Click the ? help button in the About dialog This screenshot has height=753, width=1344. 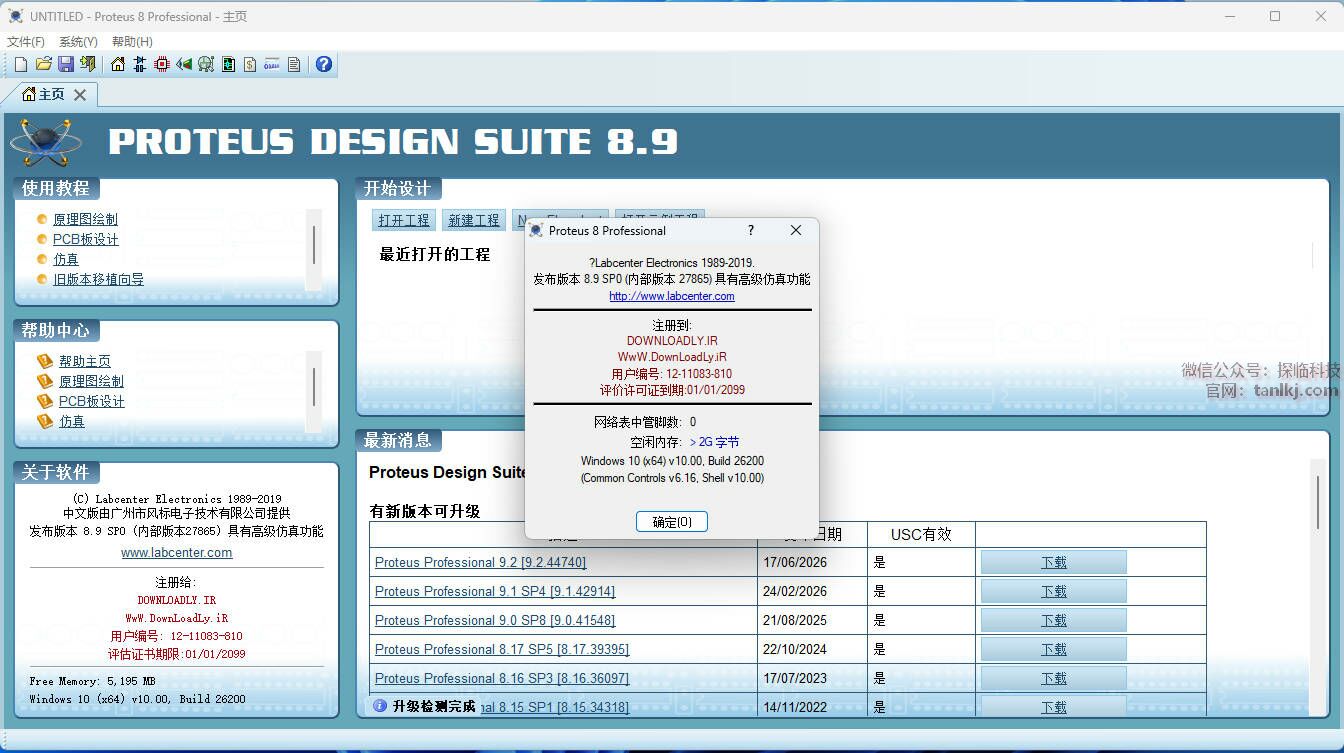[x=751, y=230]
